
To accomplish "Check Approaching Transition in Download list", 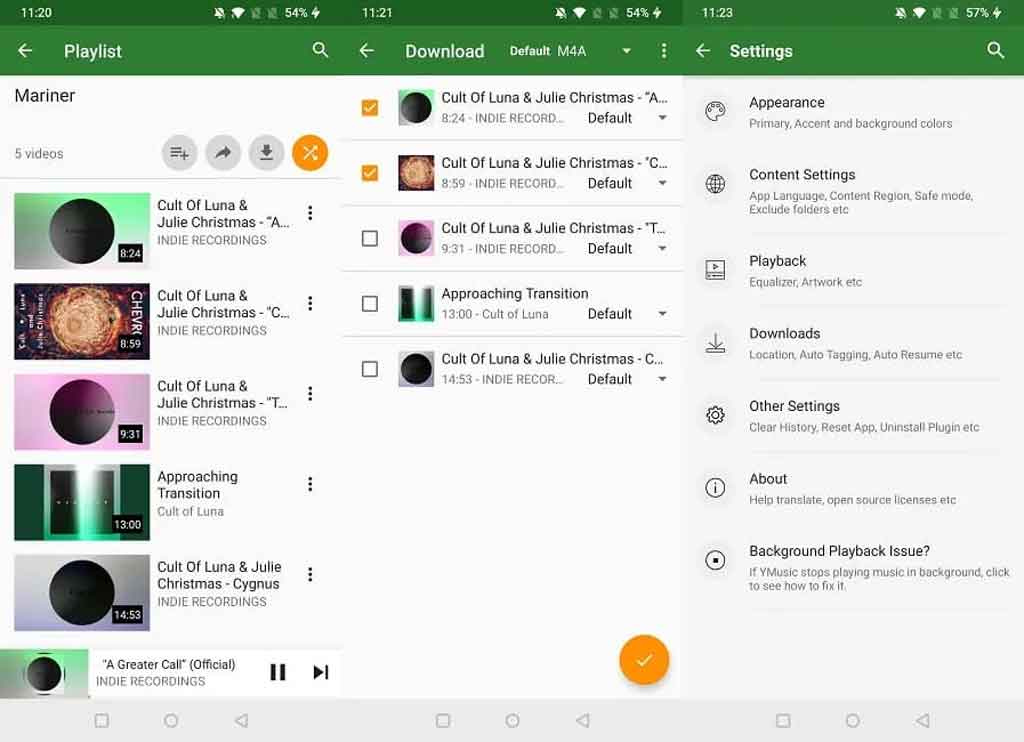I will point(370,304).
